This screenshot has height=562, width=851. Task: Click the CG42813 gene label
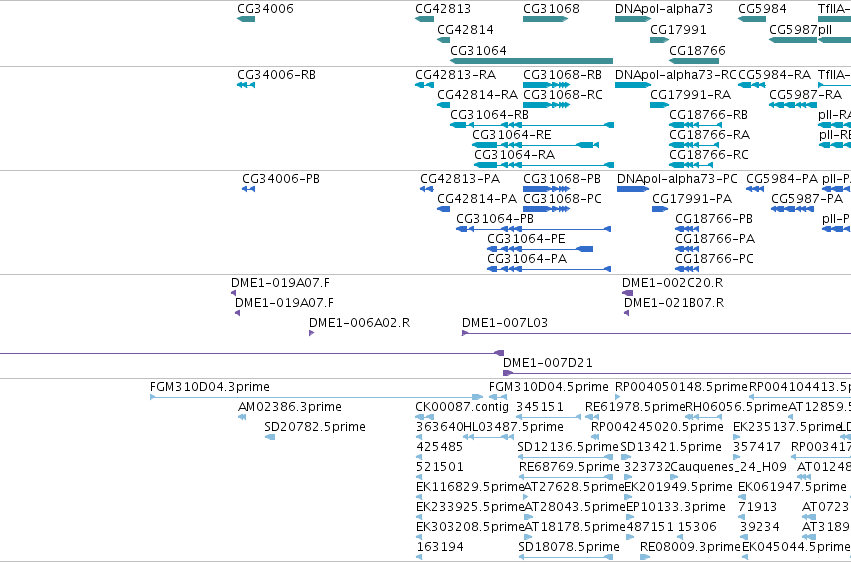click(443, 9)
